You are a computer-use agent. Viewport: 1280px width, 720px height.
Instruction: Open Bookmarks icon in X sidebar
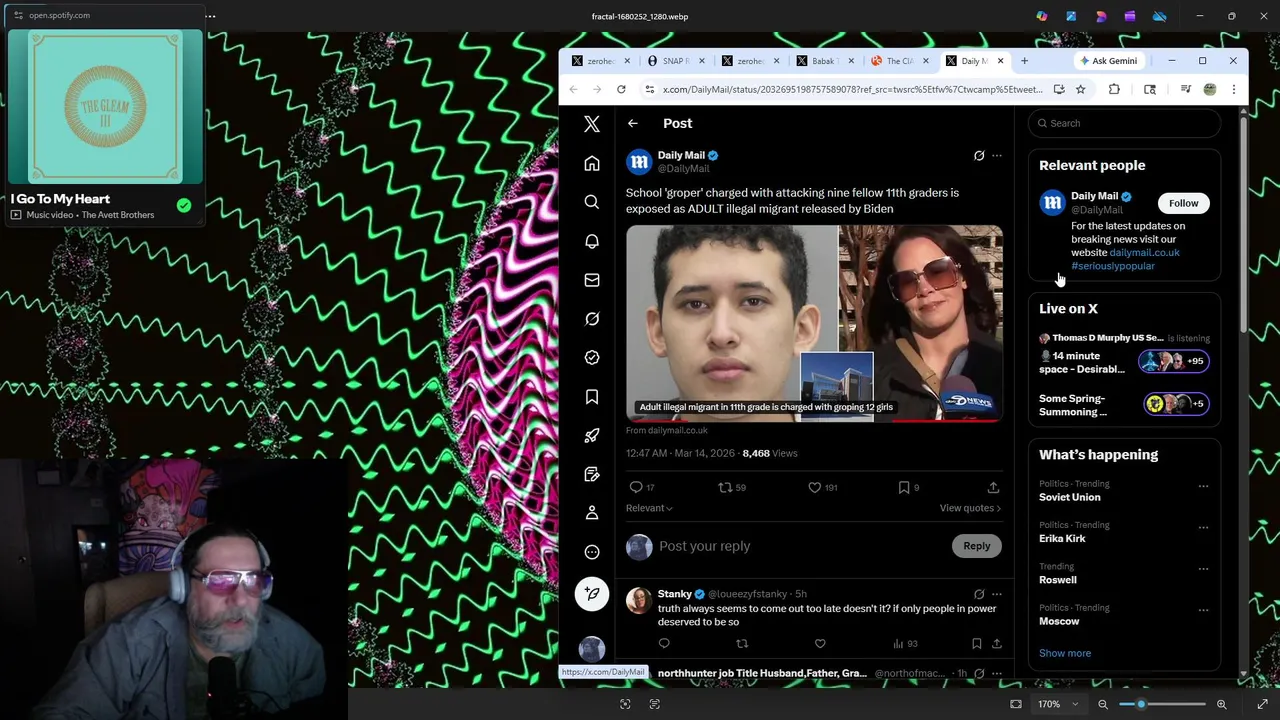[x=592, y=397]
